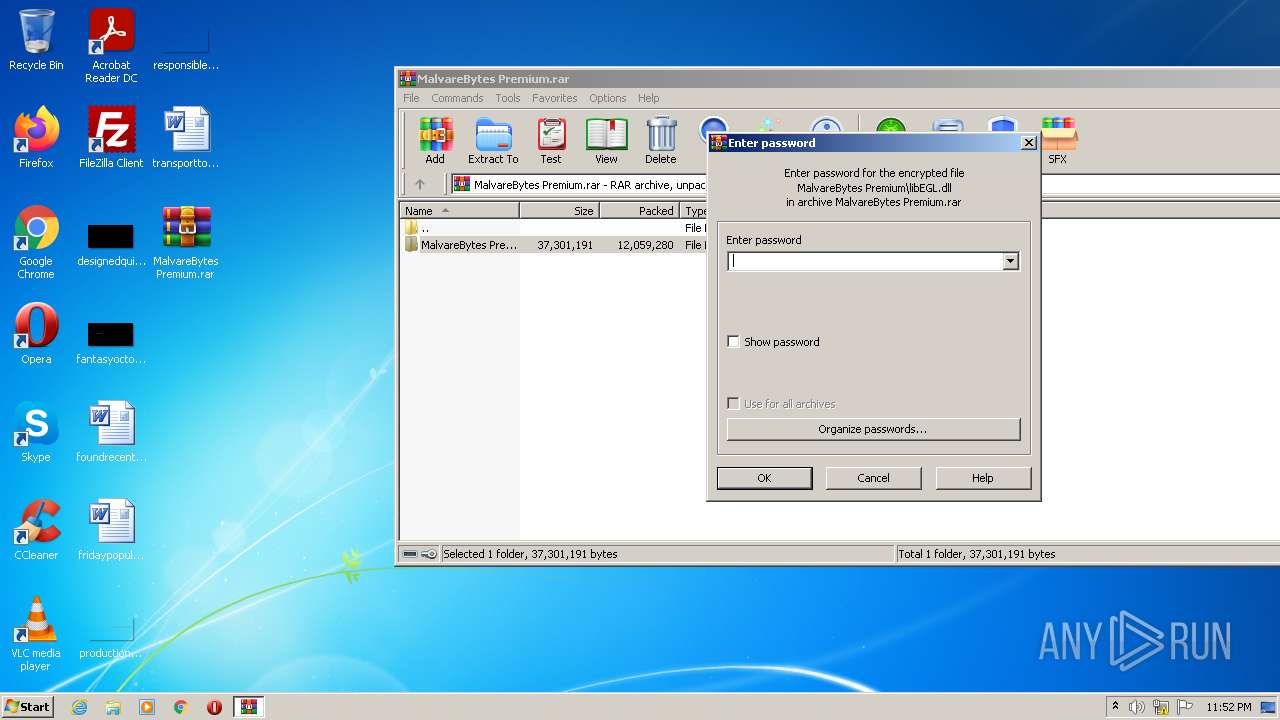
Task: Select the FileZilla Client desktop icon
Action: [x=111, y=139]
